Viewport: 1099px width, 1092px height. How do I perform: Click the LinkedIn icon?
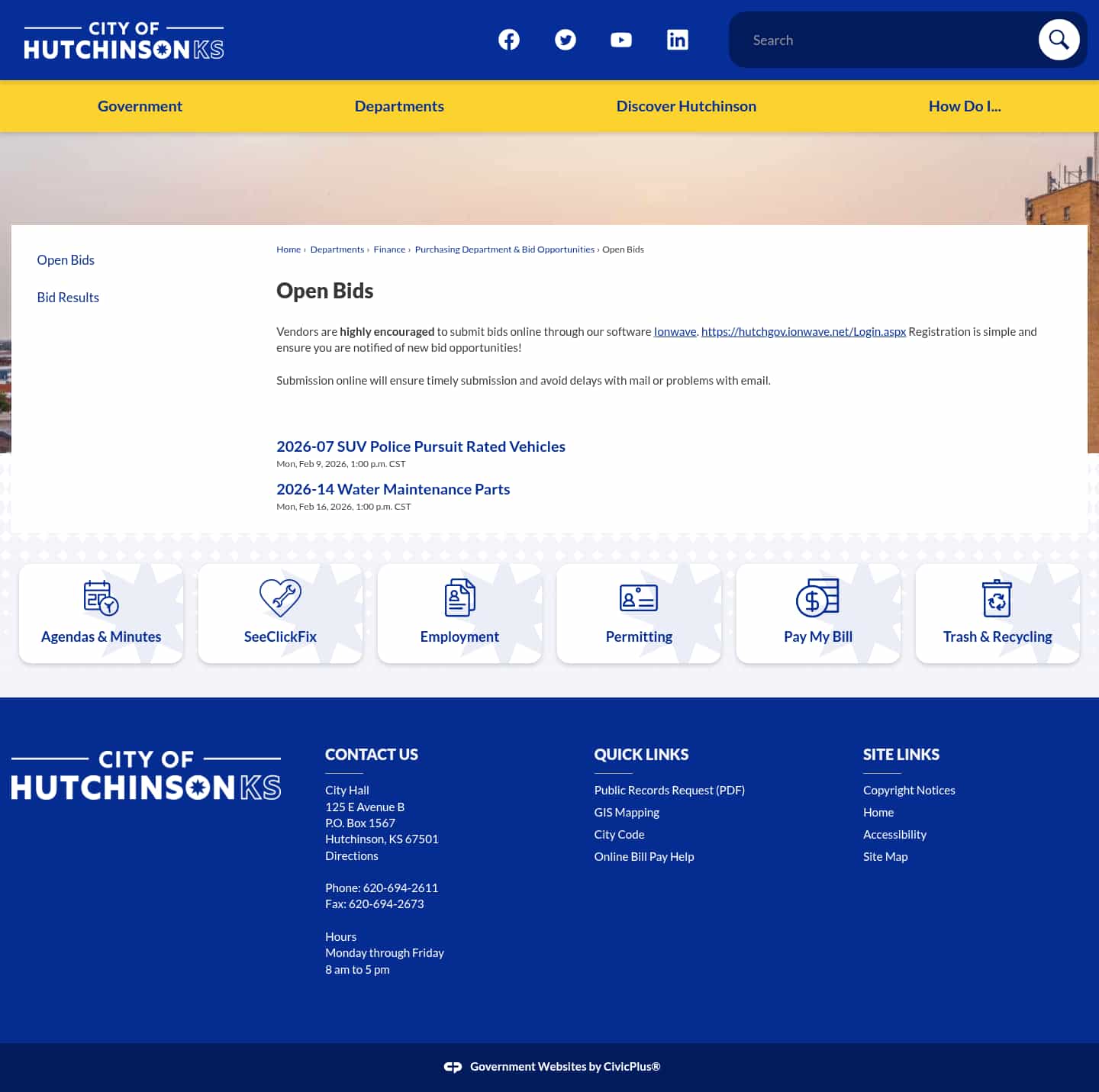tap(678, 39)
